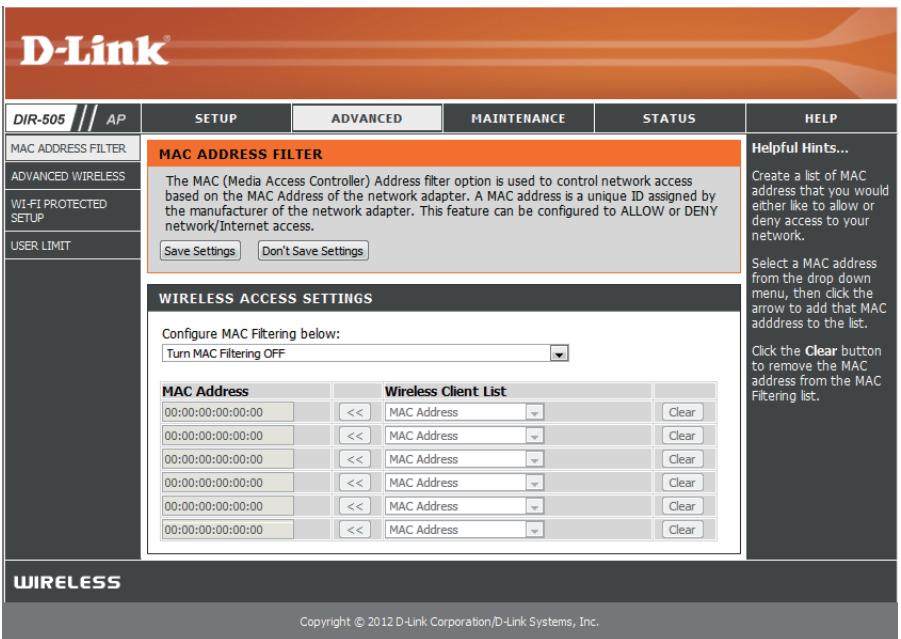Open the HELP tab
Screen dimensions: 901x639
click(x=821, y=118)
